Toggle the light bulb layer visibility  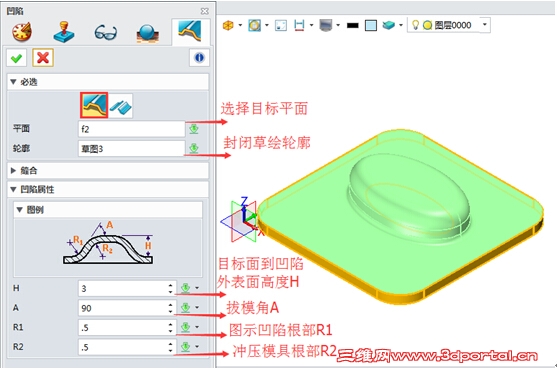click(415, 25)
